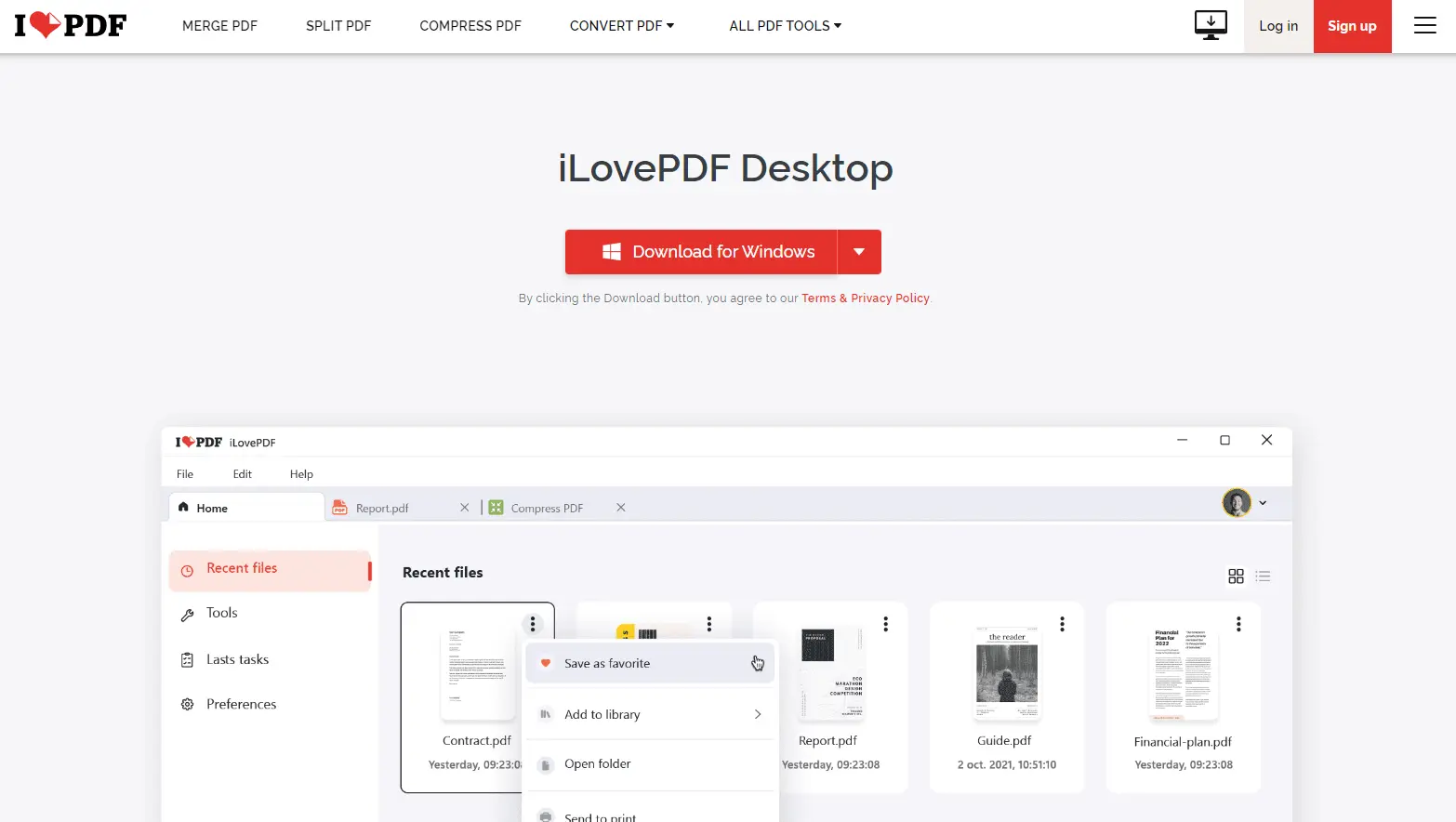The image size is (1456, 822).
Task: Open the MERGE PDF tool
Action: pos(219,26)
